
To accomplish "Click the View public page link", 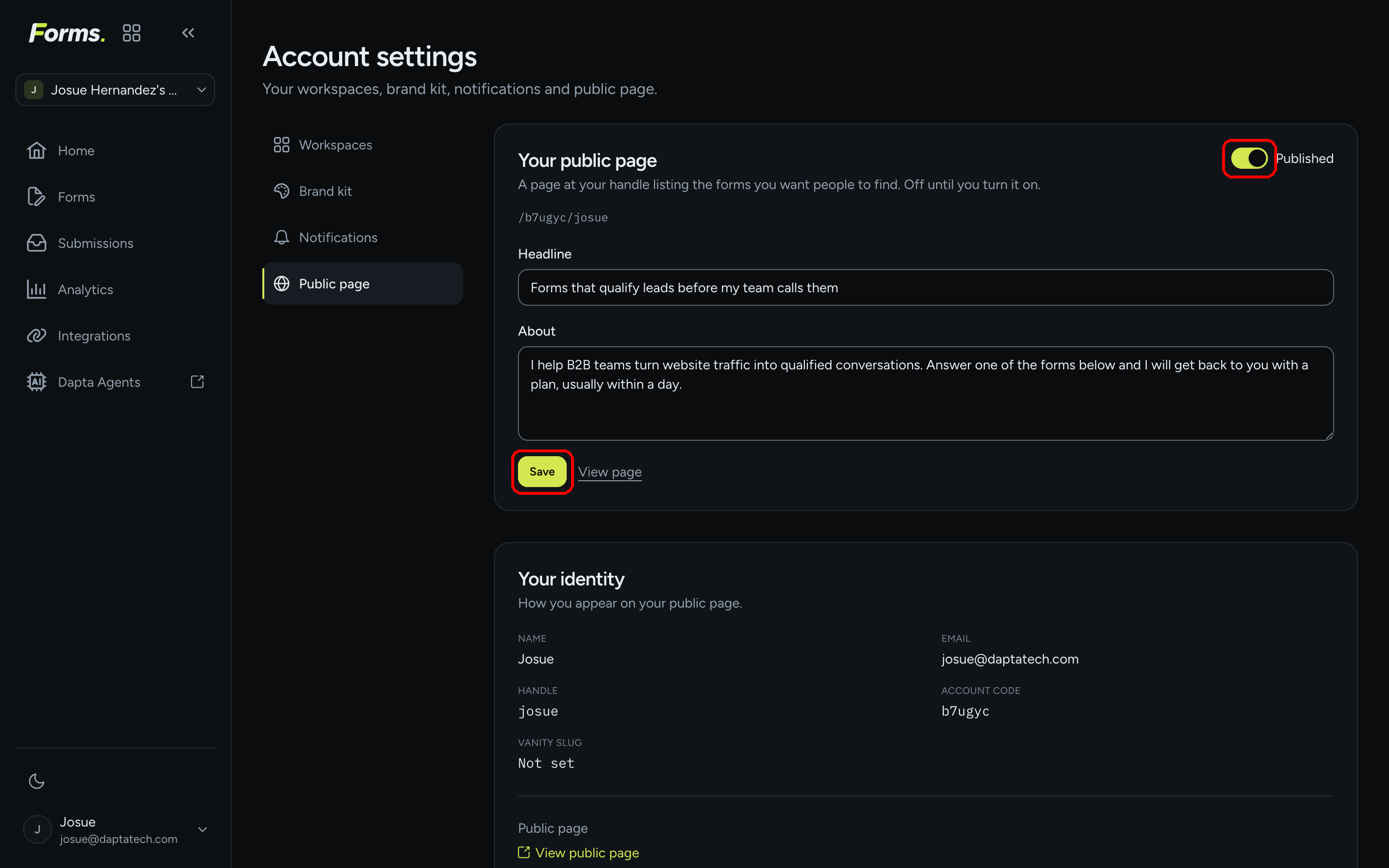I will click(x=586, y=853).
